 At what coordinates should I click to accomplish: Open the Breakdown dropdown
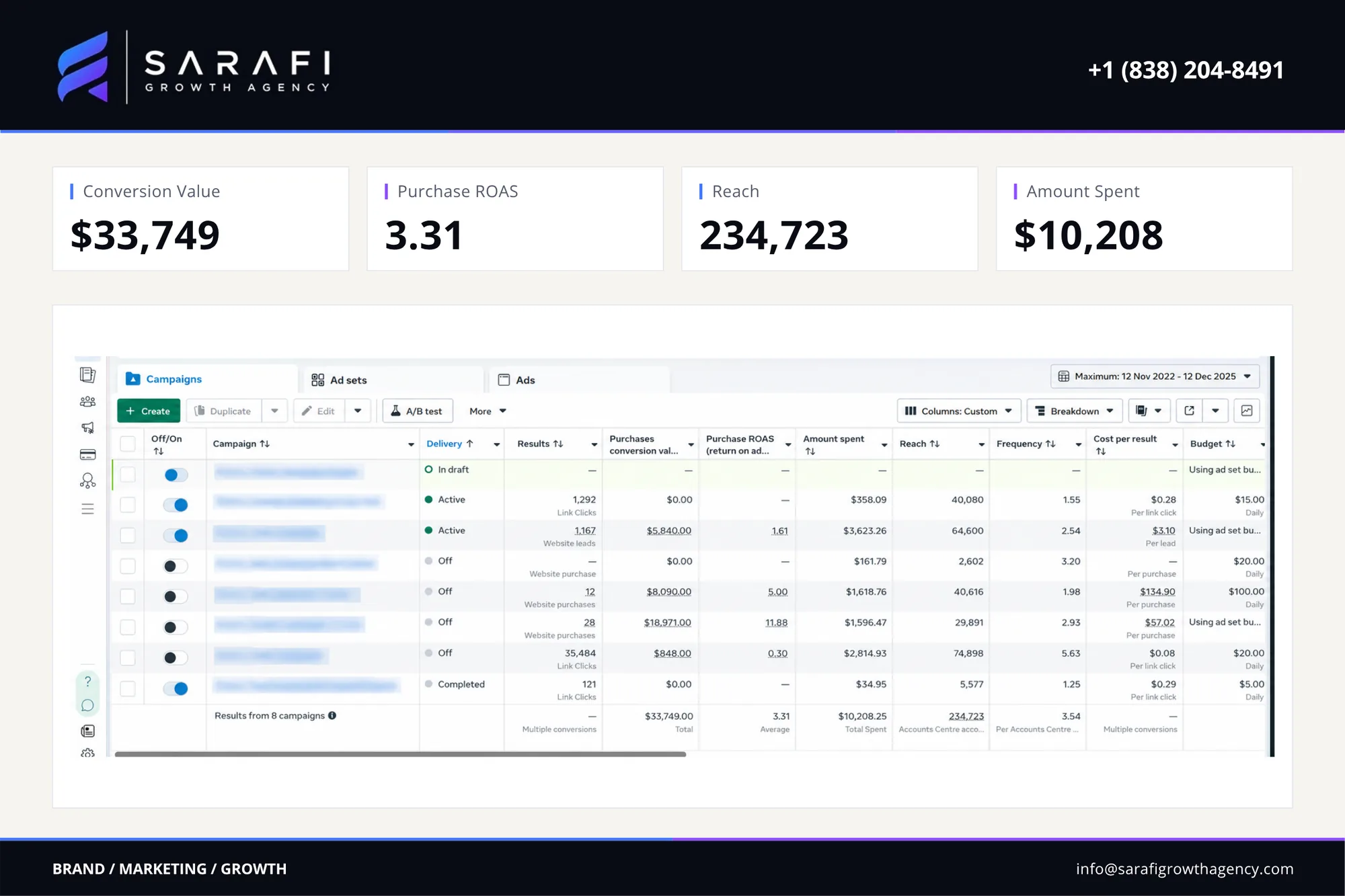point(1075,411)
